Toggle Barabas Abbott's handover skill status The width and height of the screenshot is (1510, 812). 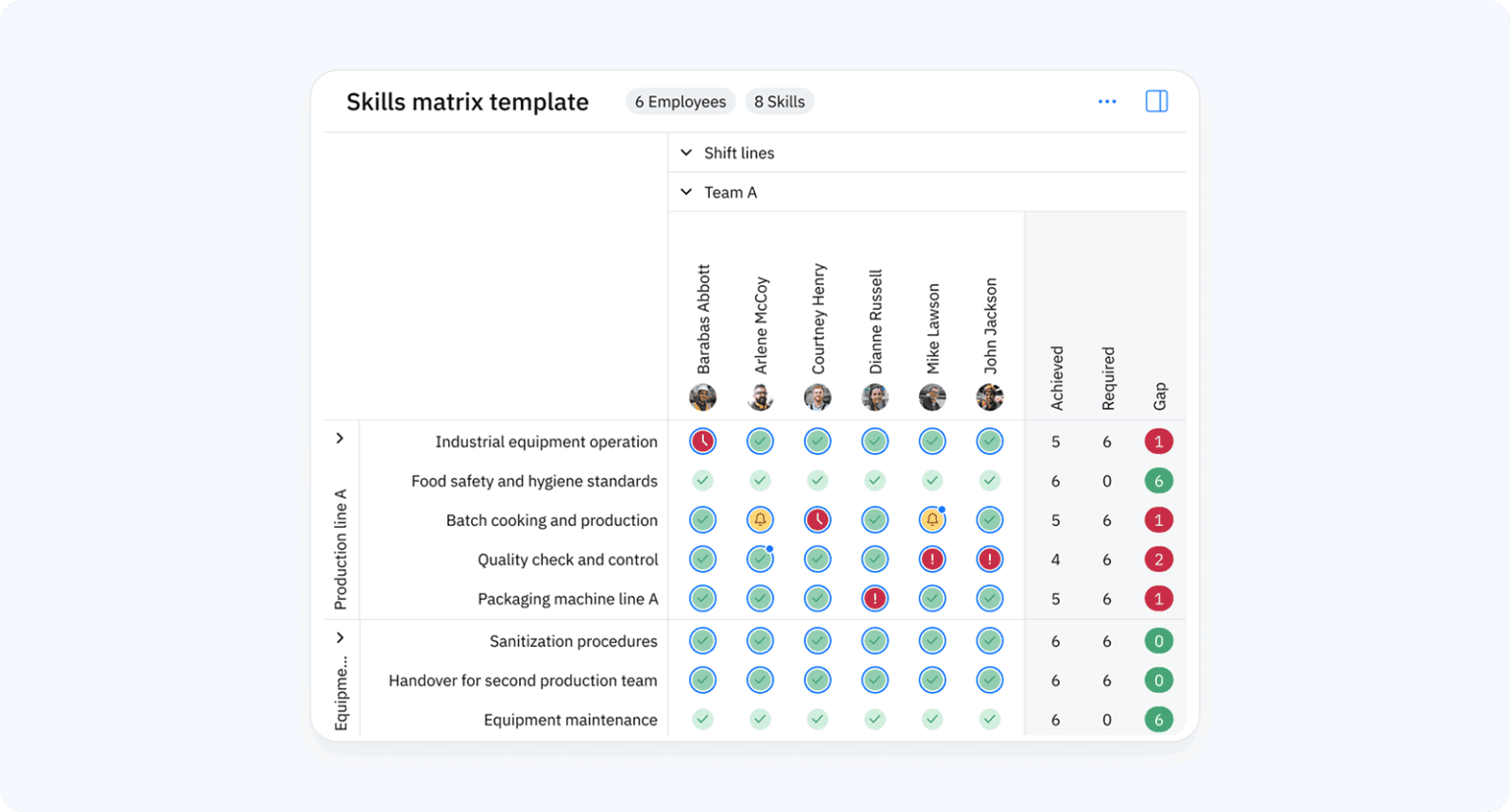click(x=703, y=679)
